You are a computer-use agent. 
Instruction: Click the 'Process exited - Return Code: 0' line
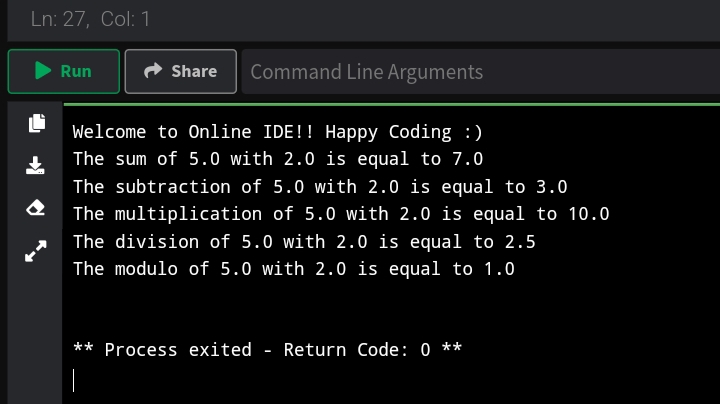click(x=267, y=350)
